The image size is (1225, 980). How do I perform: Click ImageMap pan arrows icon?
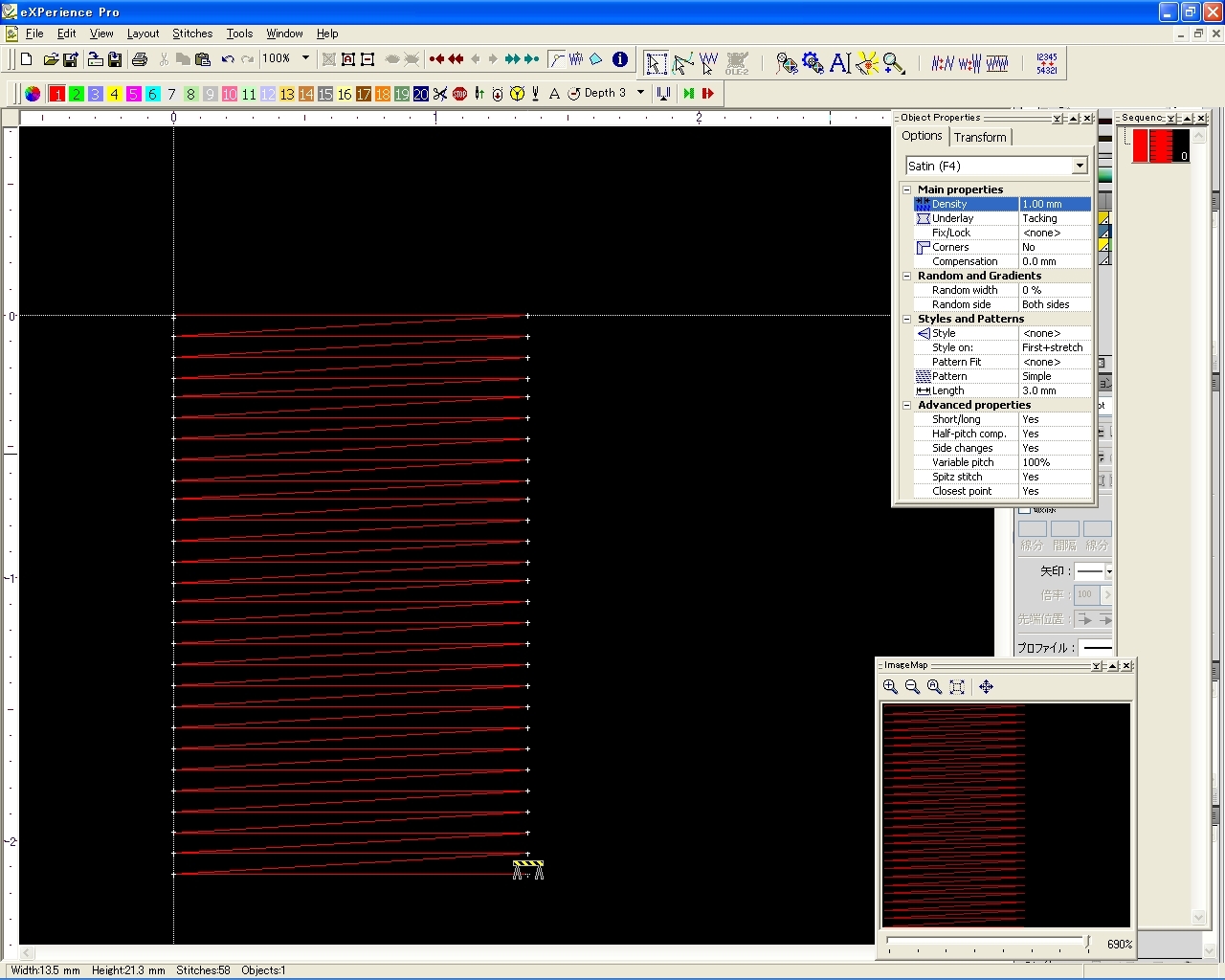point(987,686)
